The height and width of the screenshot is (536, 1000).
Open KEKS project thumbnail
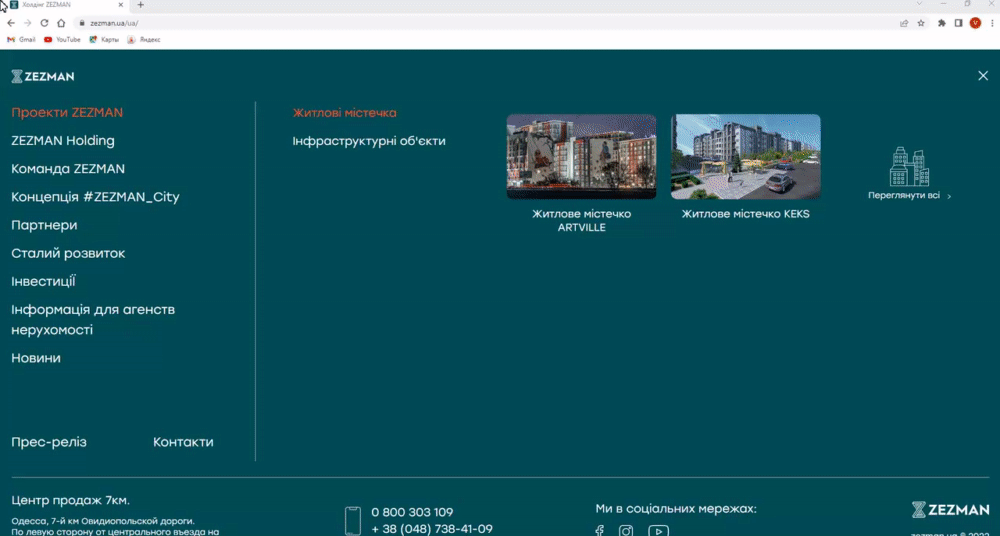[x=746, y=156]
